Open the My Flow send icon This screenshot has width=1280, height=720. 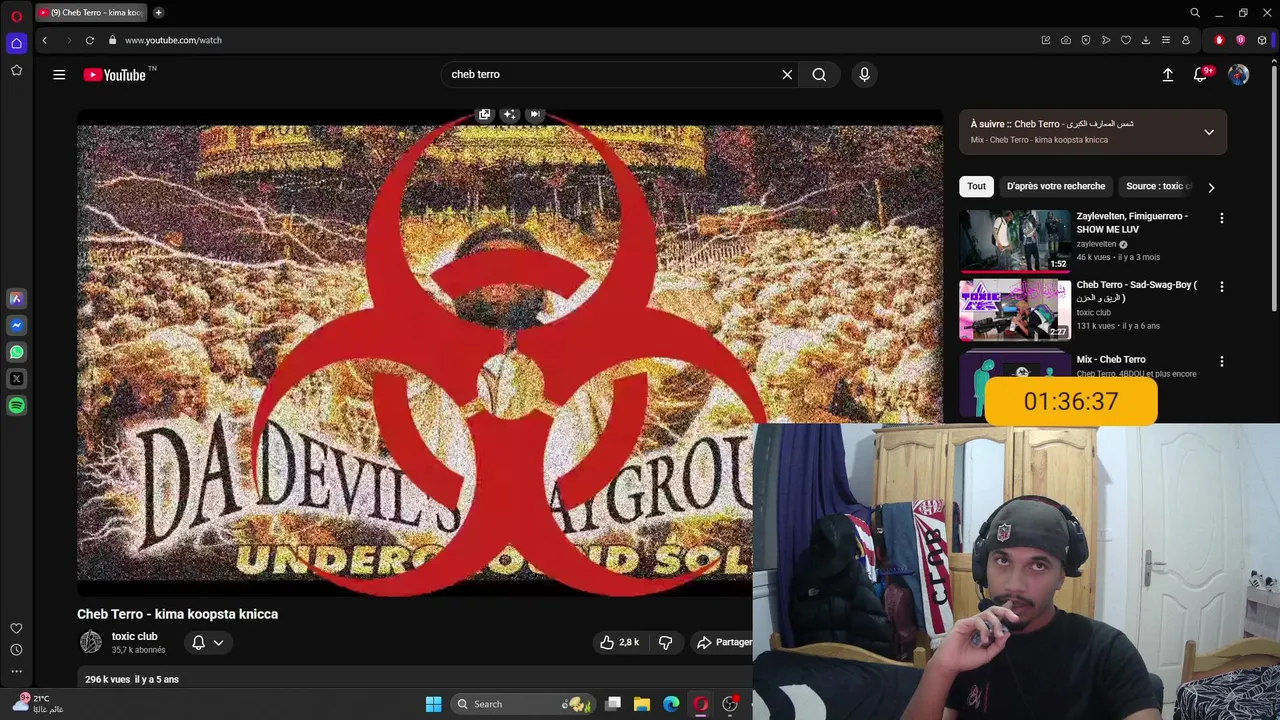[1106, 40]
